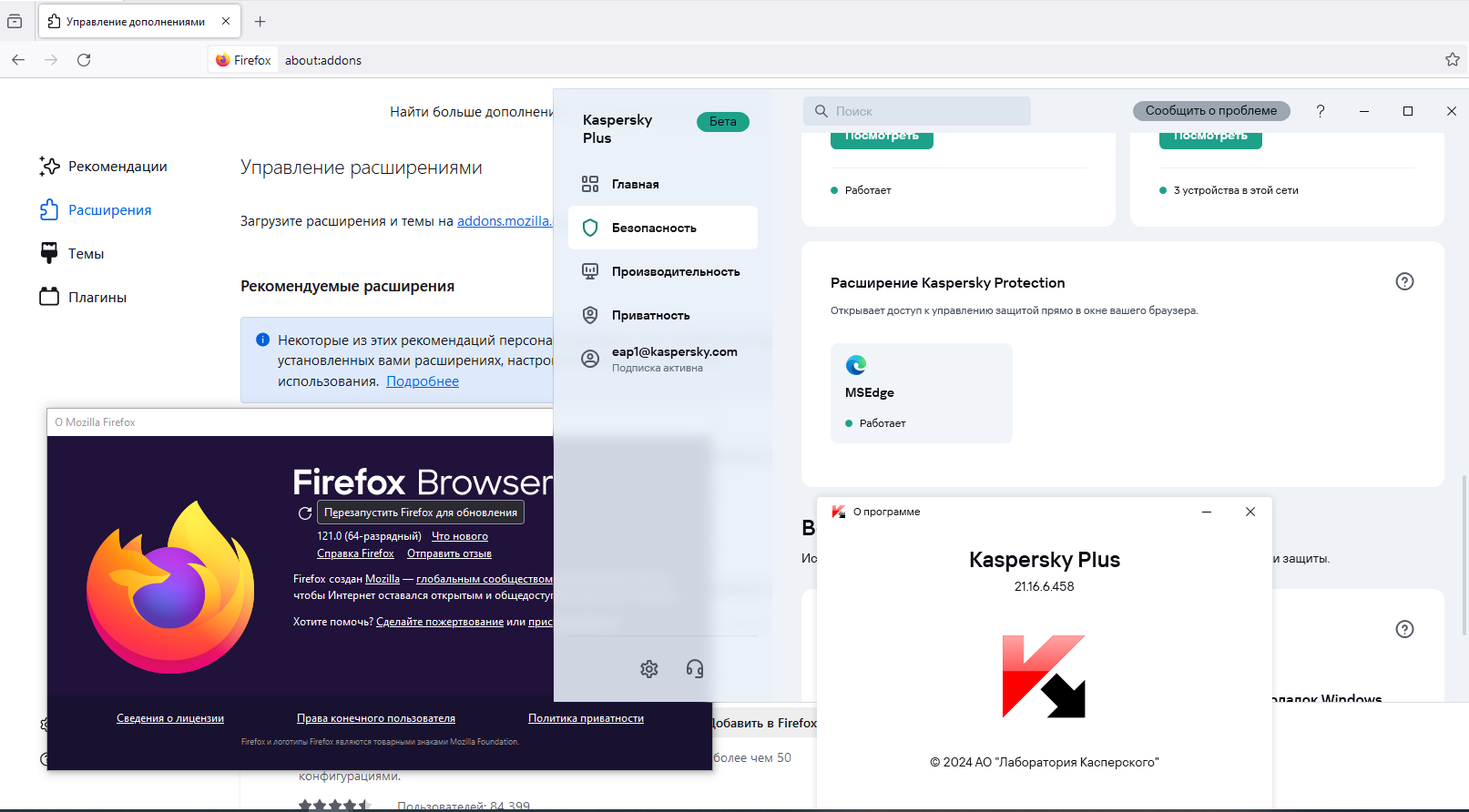Viewport: 1469px width, 812px height.
Task: Click the lower card's help question icon
Action: (x=1404, y=629)
